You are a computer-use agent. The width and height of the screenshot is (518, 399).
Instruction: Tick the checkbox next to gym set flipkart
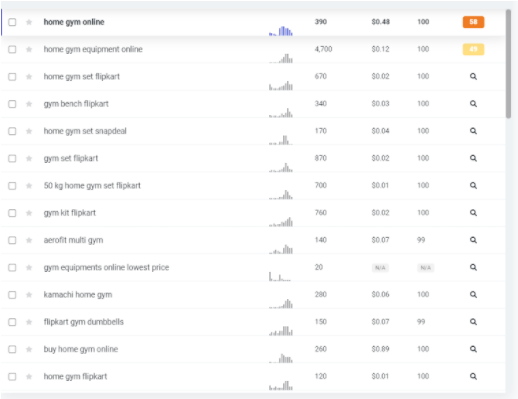tap(12, 158)
